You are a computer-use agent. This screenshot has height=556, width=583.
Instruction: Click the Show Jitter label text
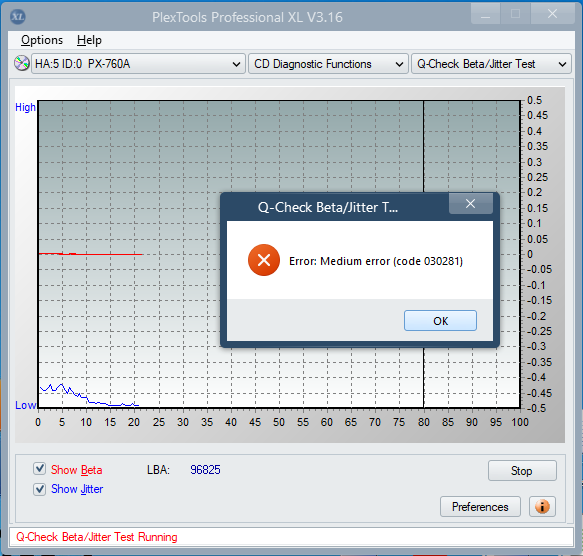tap(77, 489)
